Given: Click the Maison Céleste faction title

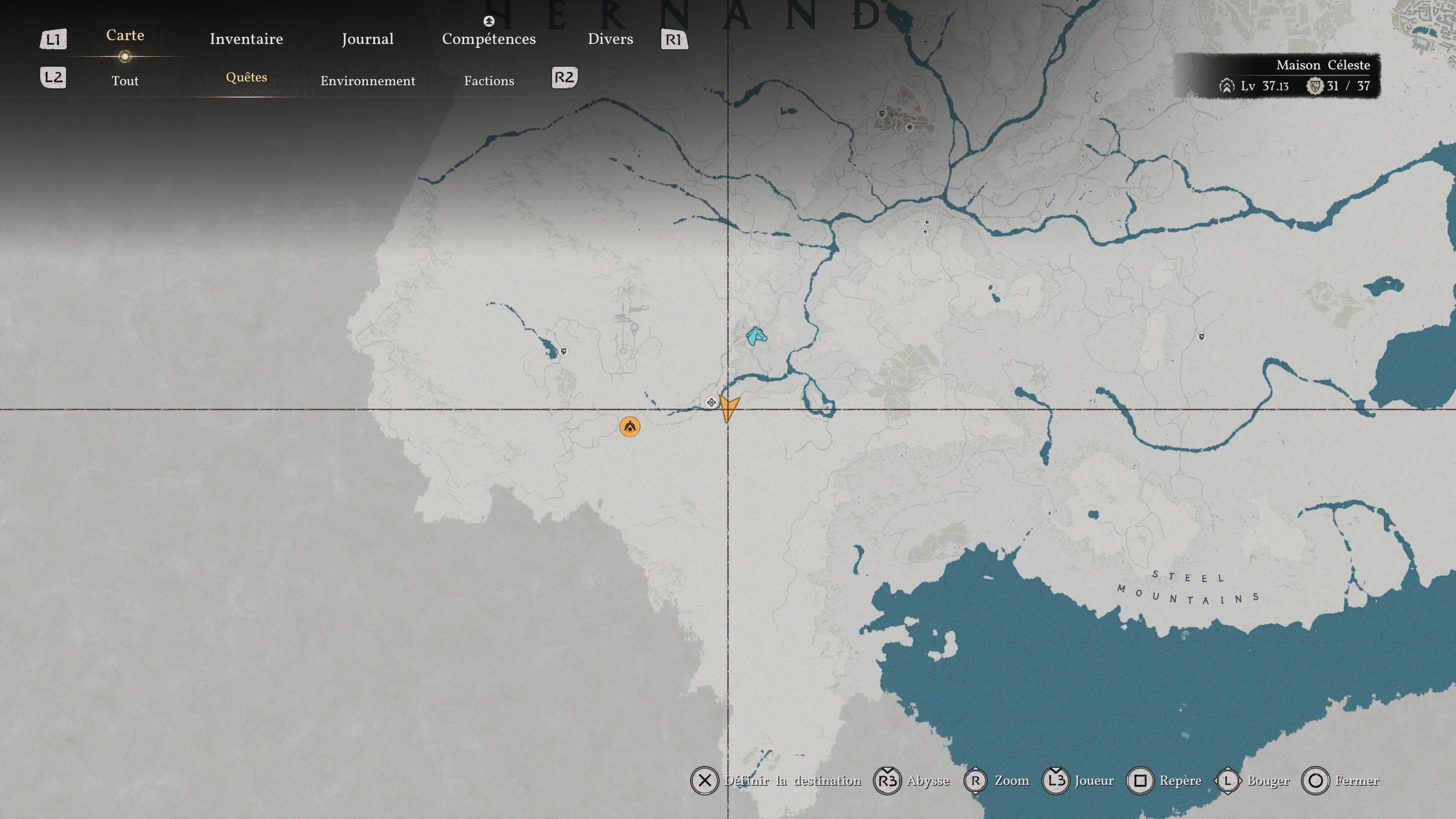Looking at the screenshot, I should click(x=1323, y=65).
